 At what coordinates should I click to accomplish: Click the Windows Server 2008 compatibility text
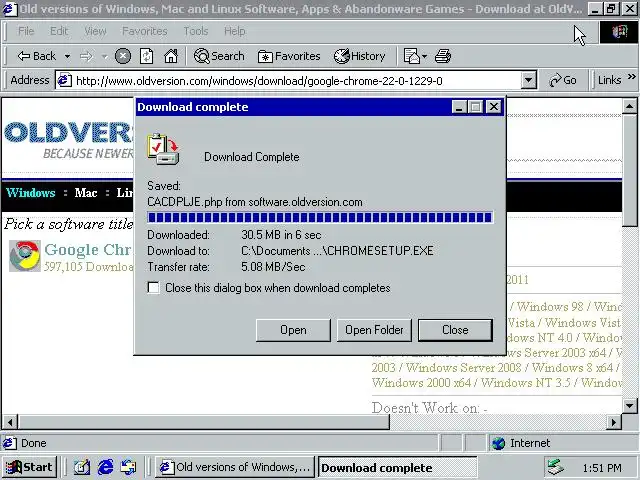click(464, 368)
